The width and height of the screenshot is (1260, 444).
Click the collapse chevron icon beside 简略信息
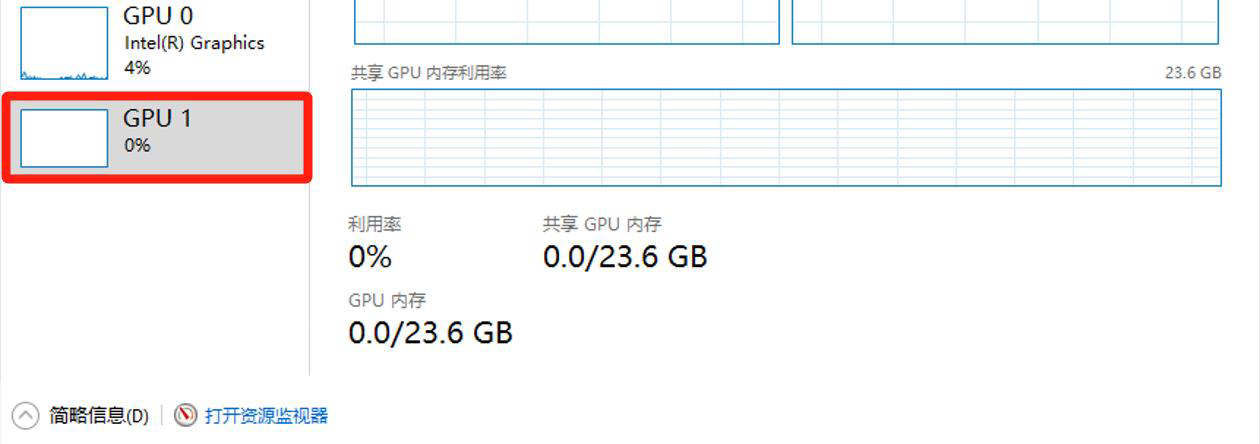tap(25, 416)
